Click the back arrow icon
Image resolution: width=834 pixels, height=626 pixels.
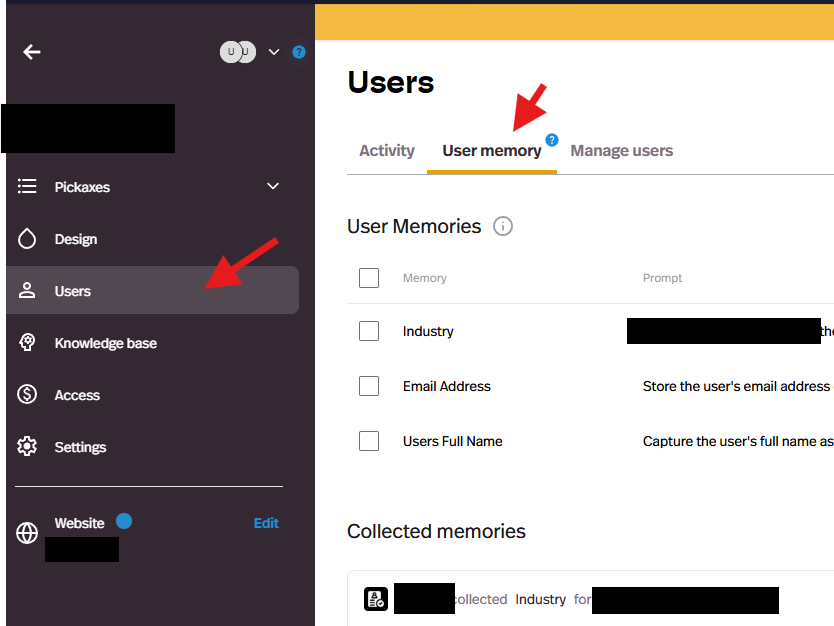click(32, 52)
